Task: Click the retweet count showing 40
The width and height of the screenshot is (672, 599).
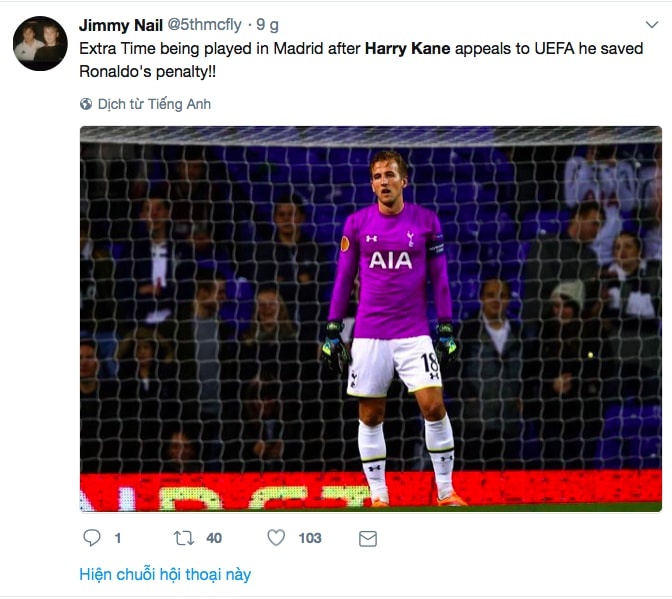Action: coord(214,538)
